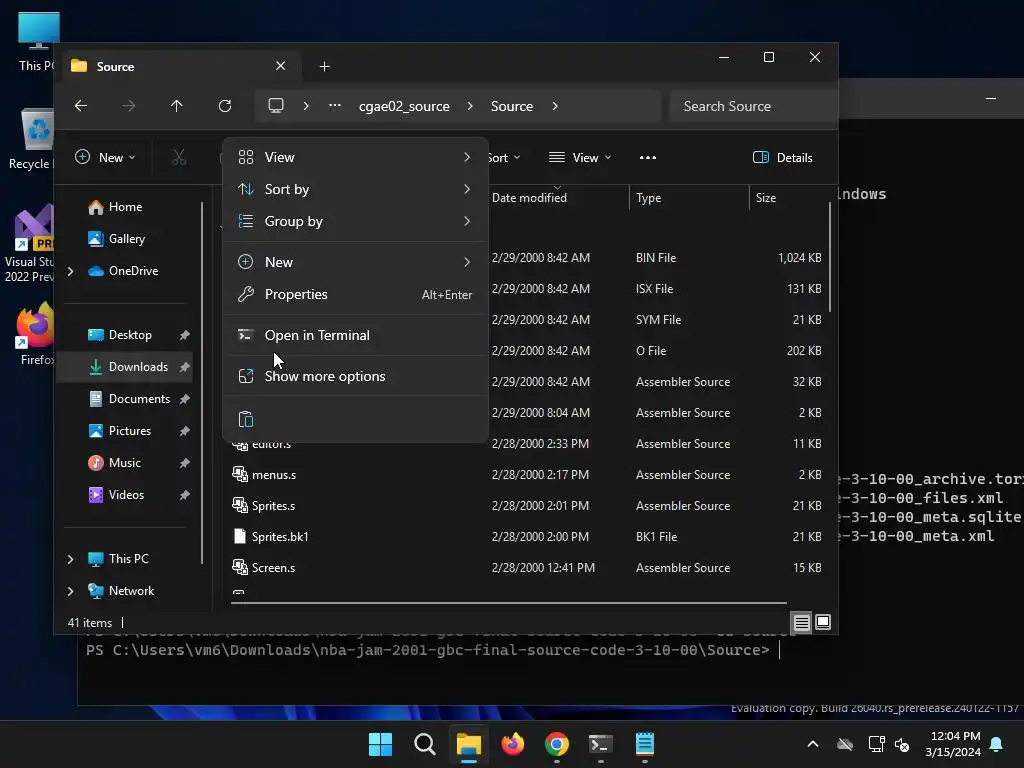Expand OneDrive tree node

(71, 271)
